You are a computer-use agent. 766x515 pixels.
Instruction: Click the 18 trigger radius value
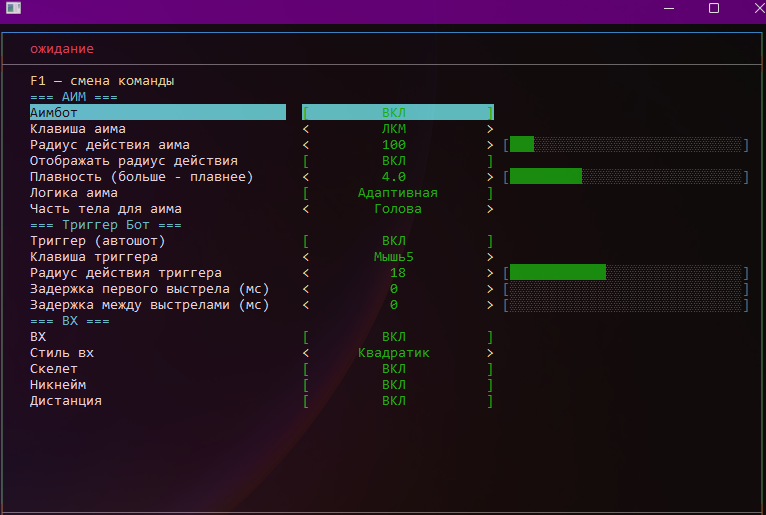pyautogui.click(x=398, y=273)
